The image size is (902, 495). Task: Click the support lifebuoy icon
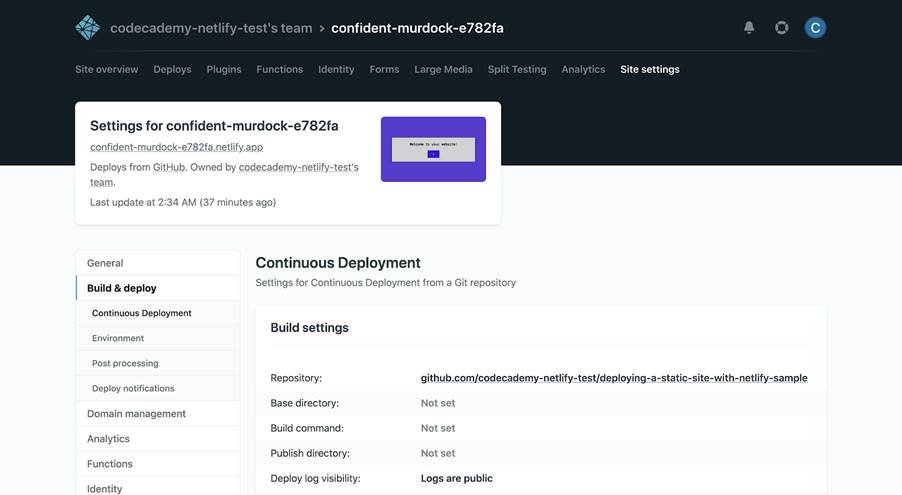[782, 28]
